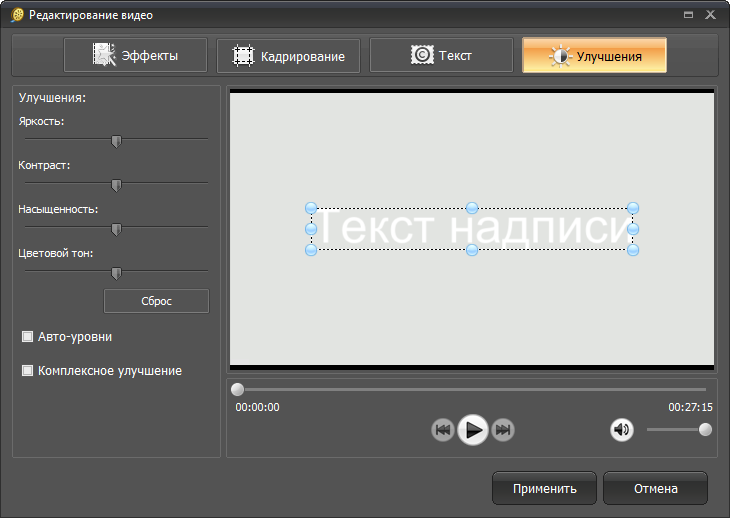Enable the Авто-уровни checkbox
730x518 pixels.
(x=27, y=336)
